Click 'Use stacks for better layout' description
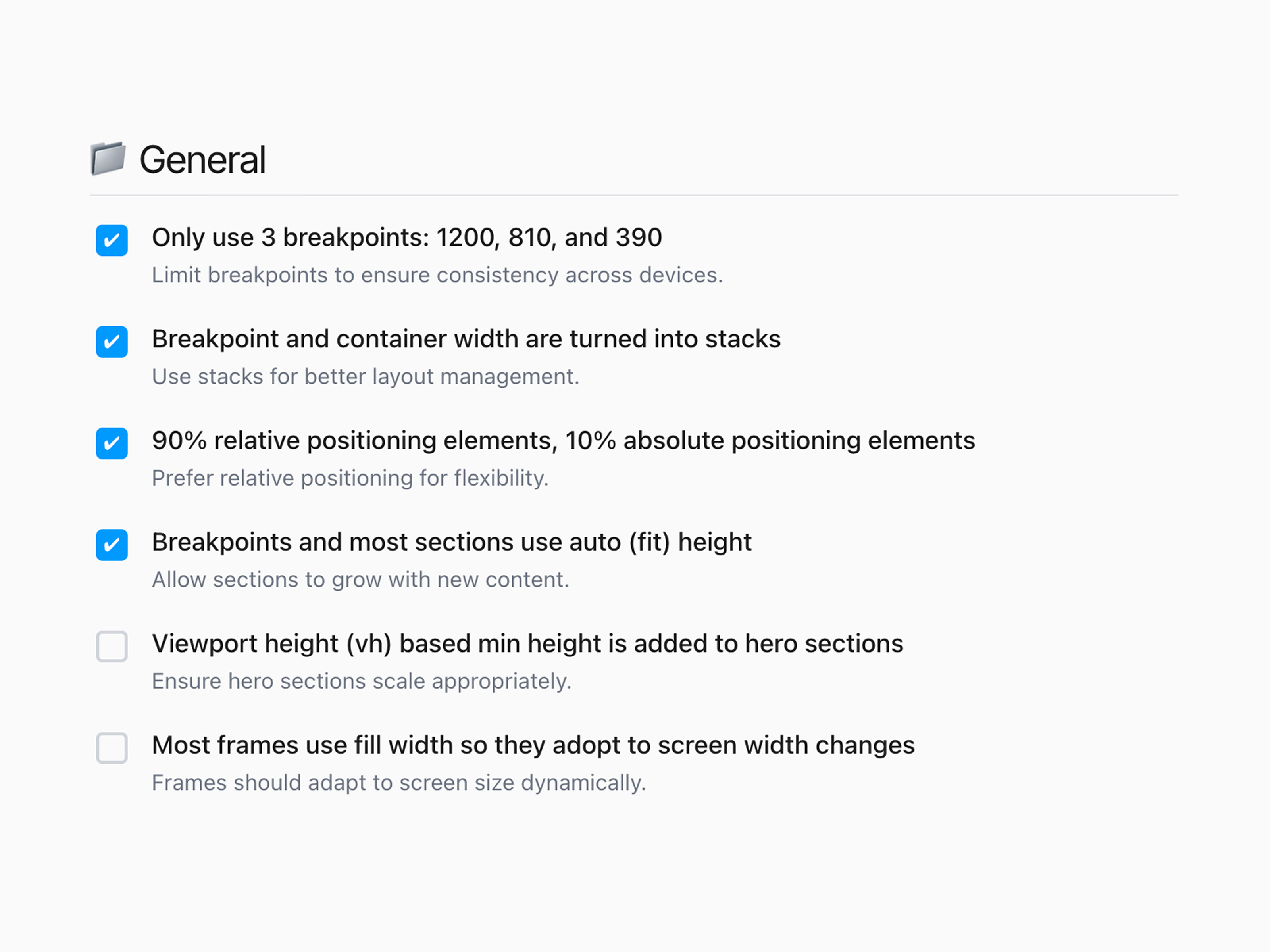Screen dimensions: 1270x952 (x=366, y=377)
